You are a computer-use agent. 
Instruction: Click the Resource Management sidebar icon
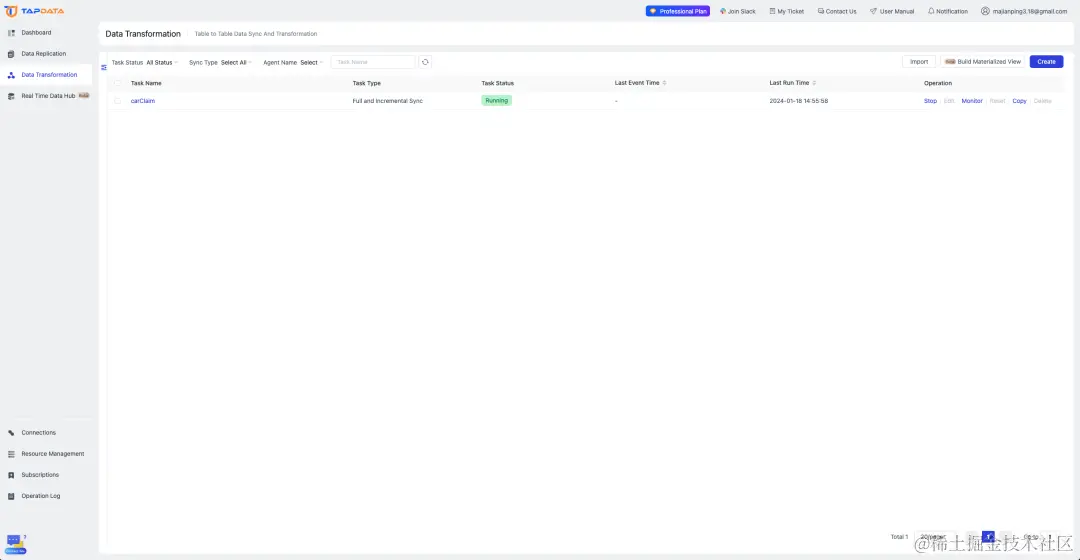11,454
